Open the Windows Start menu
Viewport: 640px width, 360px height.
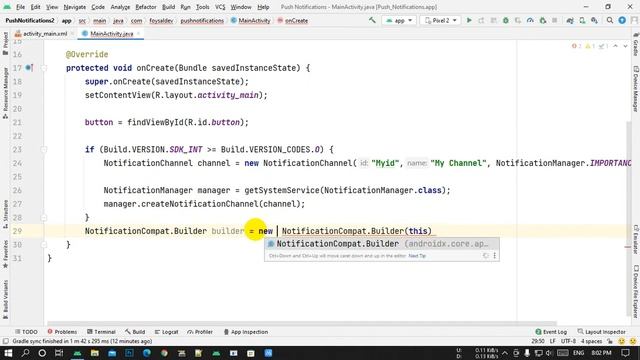tap(8, 353)
